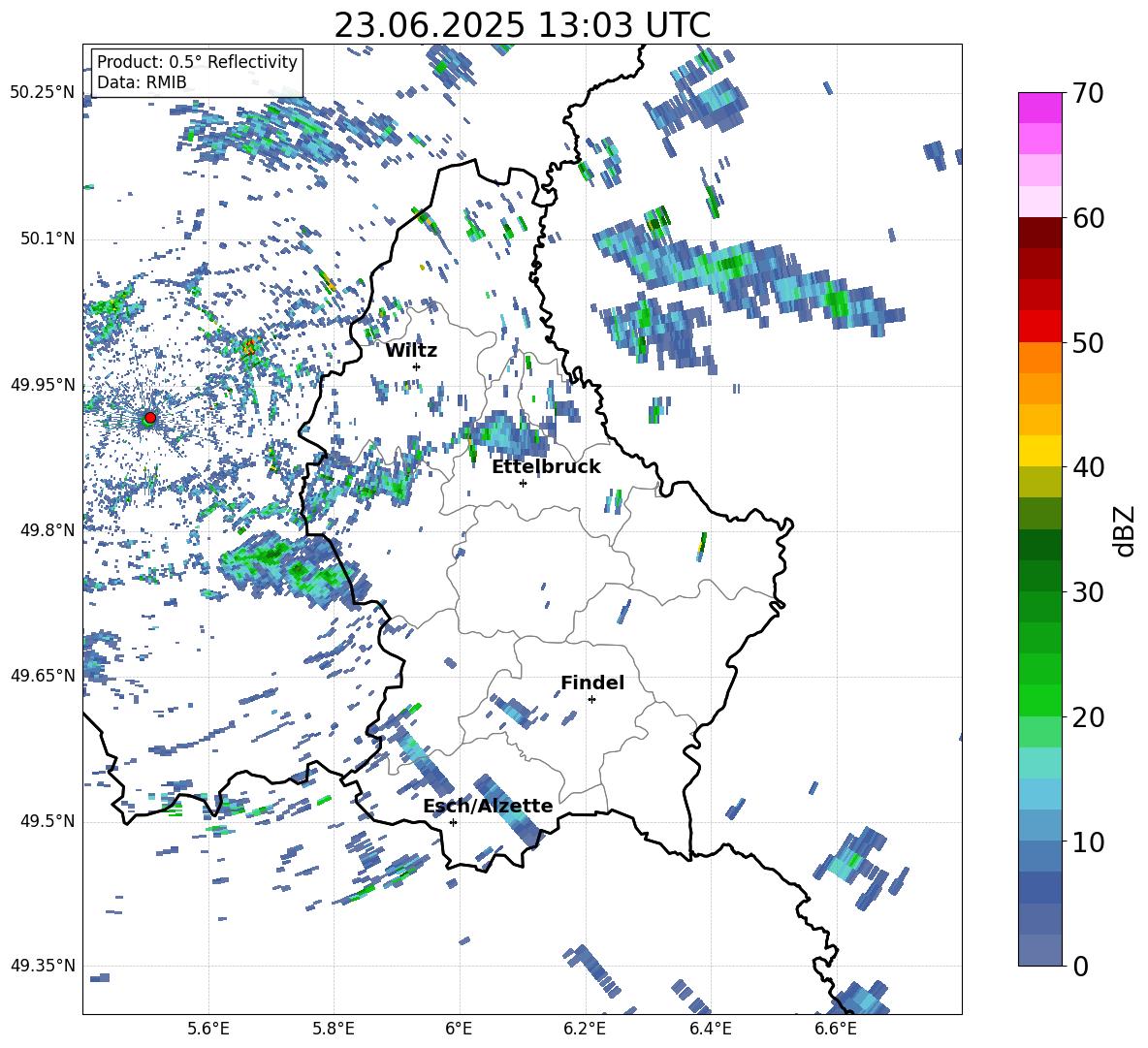Click the 'Data: RMIB' label

(x=142, y=82)
